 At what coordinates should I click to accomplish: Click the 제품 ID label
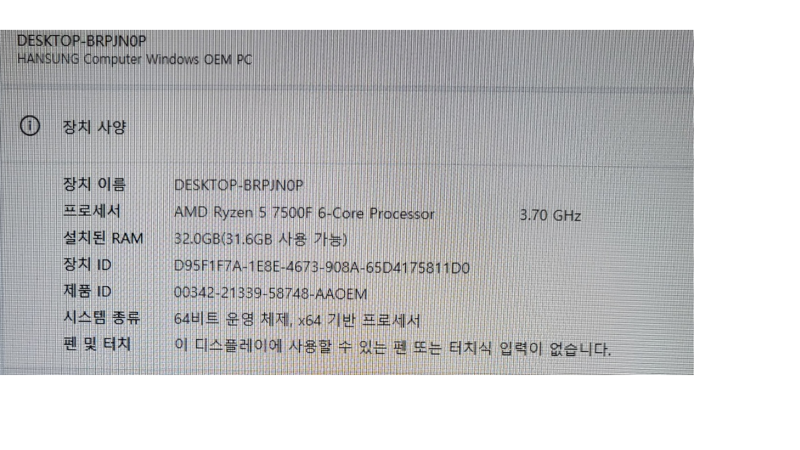tap(87, 291)
